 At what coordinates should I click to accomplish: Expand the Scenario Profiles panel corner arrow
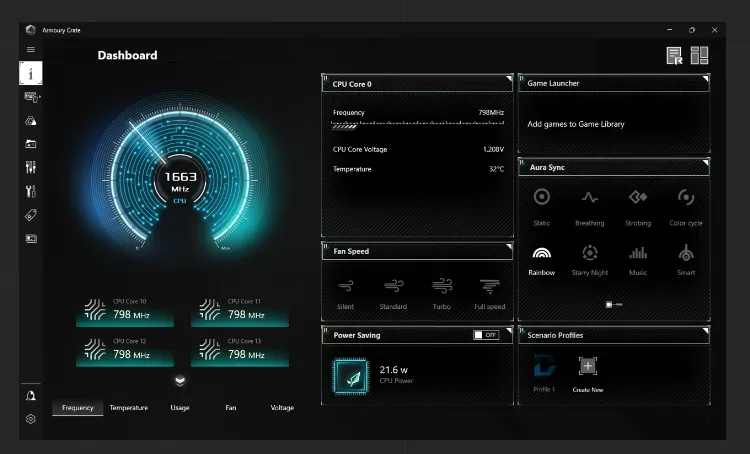pyautogui.click(x=706, y=330)
